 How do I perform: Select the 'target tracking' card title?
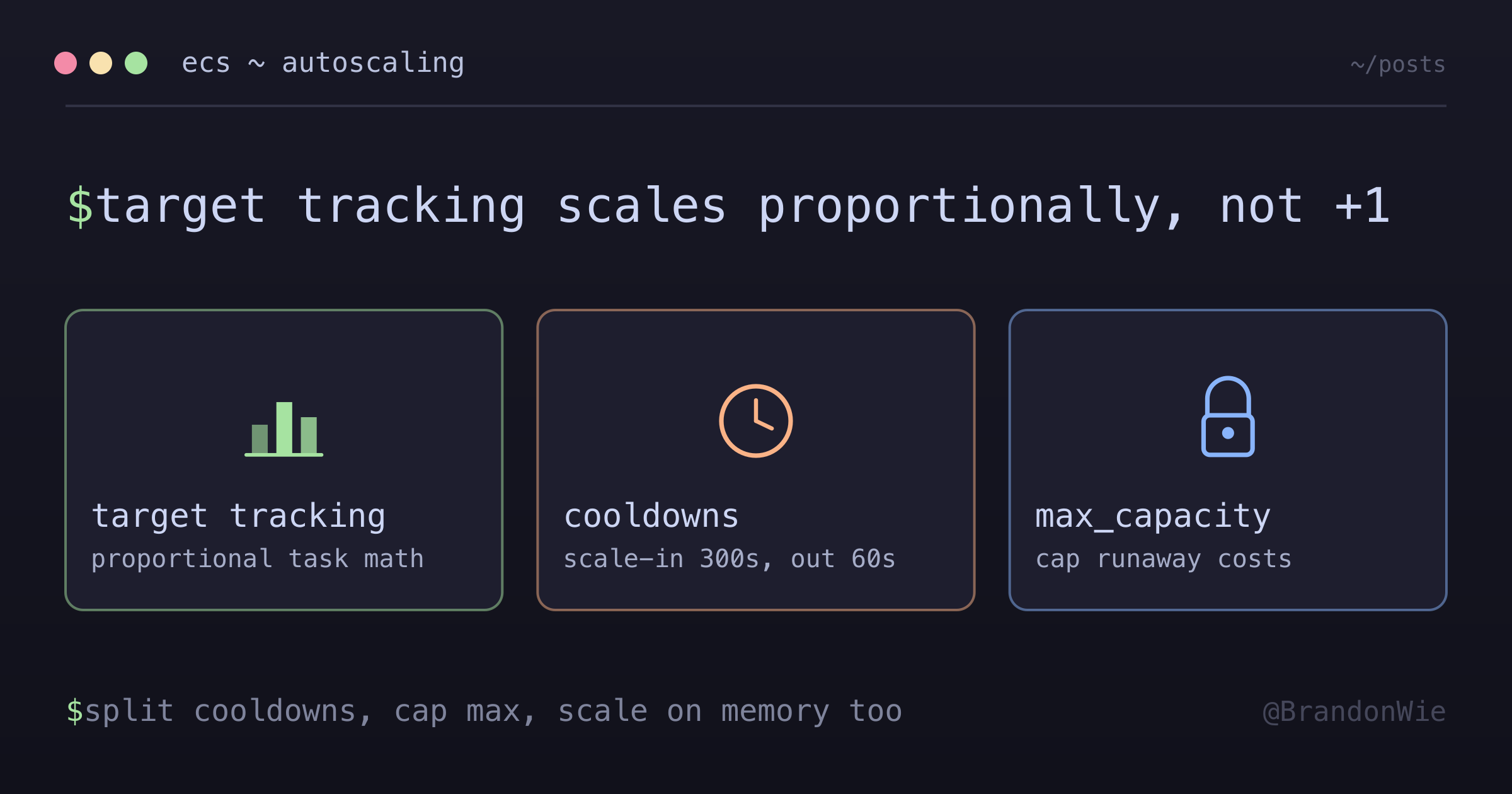click(x=239, y=516)
